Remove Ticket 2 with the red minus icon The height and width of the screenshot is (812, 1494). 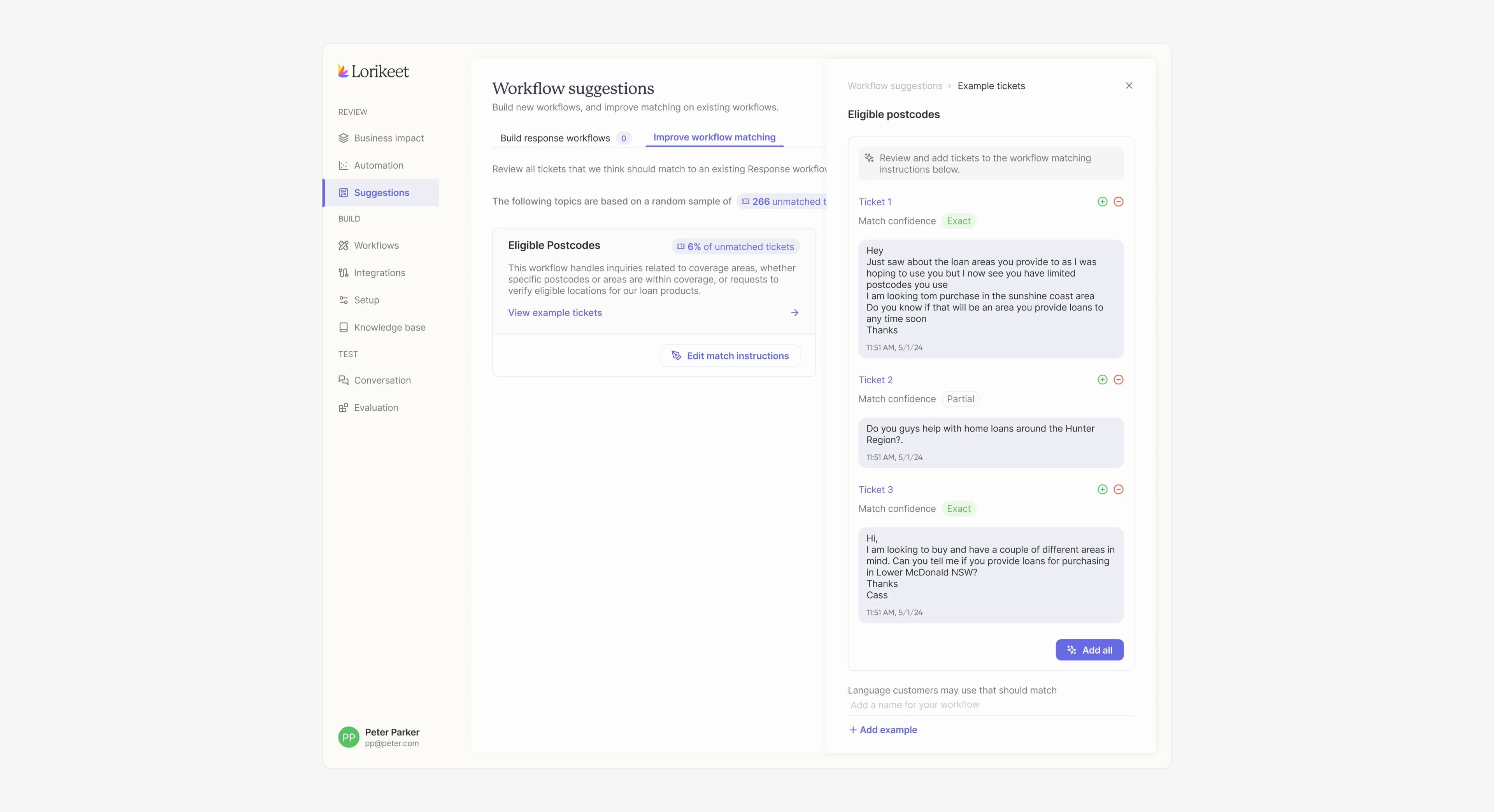[1119, 380]
